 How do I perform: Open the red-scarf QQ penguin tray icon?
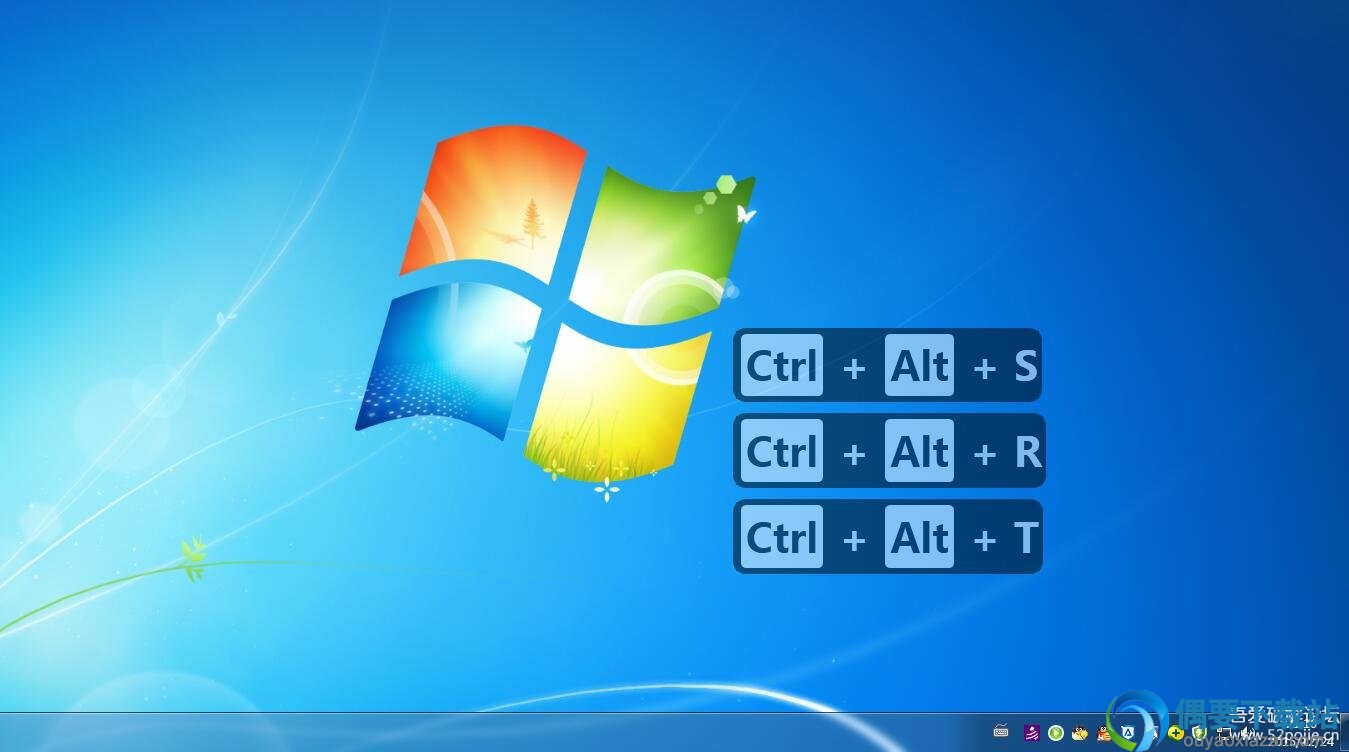pyautogui.click(x=1104, y=733)
